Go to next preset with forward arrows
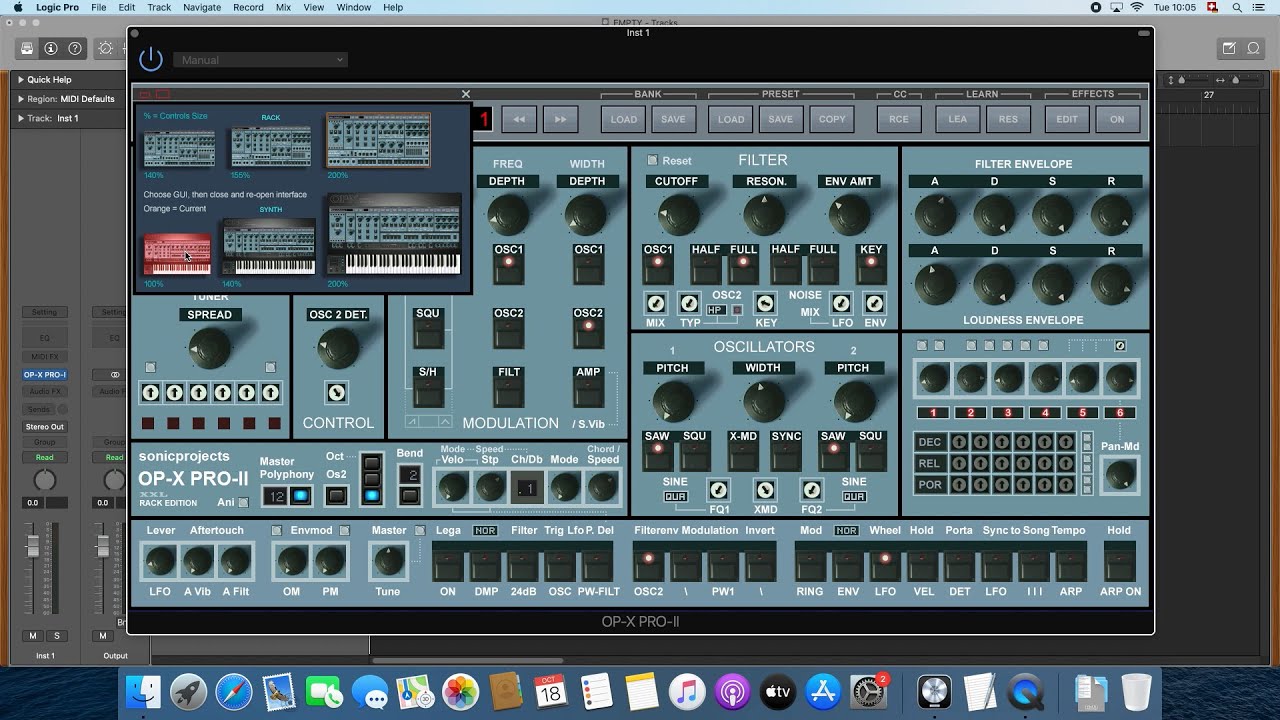Image resolution: width=1280 pixels, height=720 pixels. (561, 119)
